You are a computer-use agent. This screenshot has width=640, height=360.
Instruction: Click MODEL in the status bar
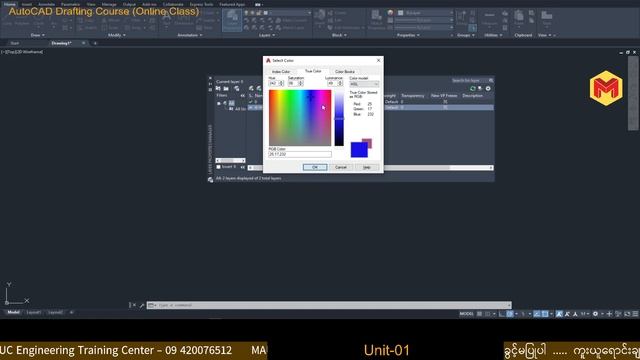[466, 313]
